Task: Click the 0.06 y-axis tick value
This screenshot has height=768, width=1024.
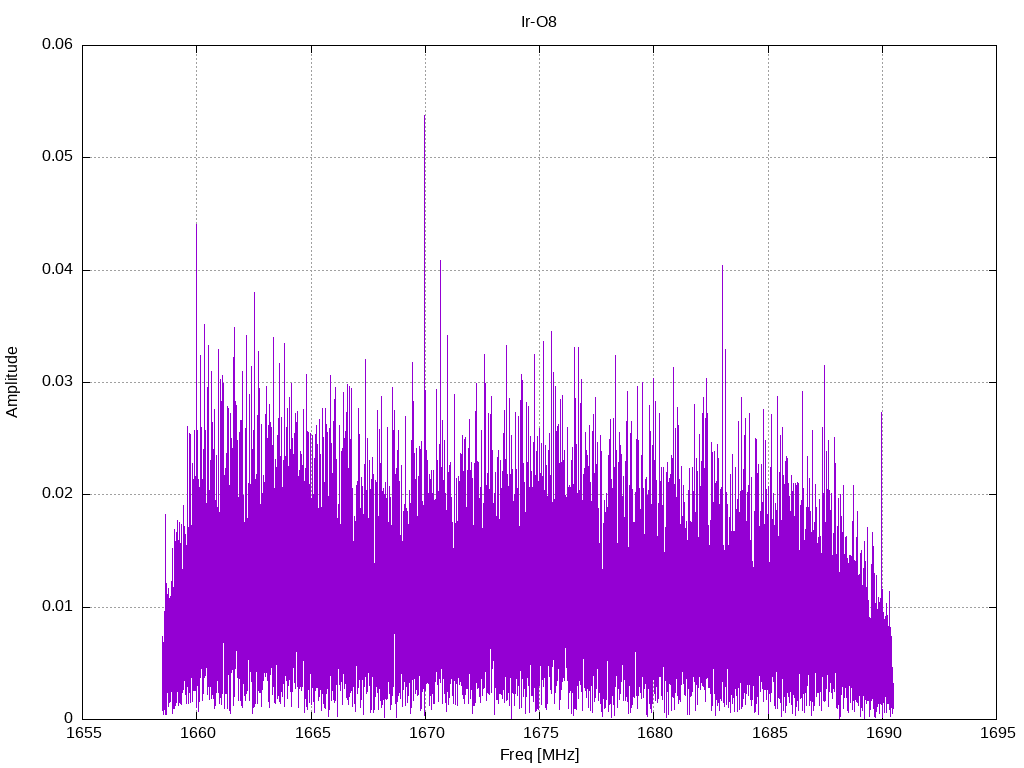Action: [x=57, y=44]
